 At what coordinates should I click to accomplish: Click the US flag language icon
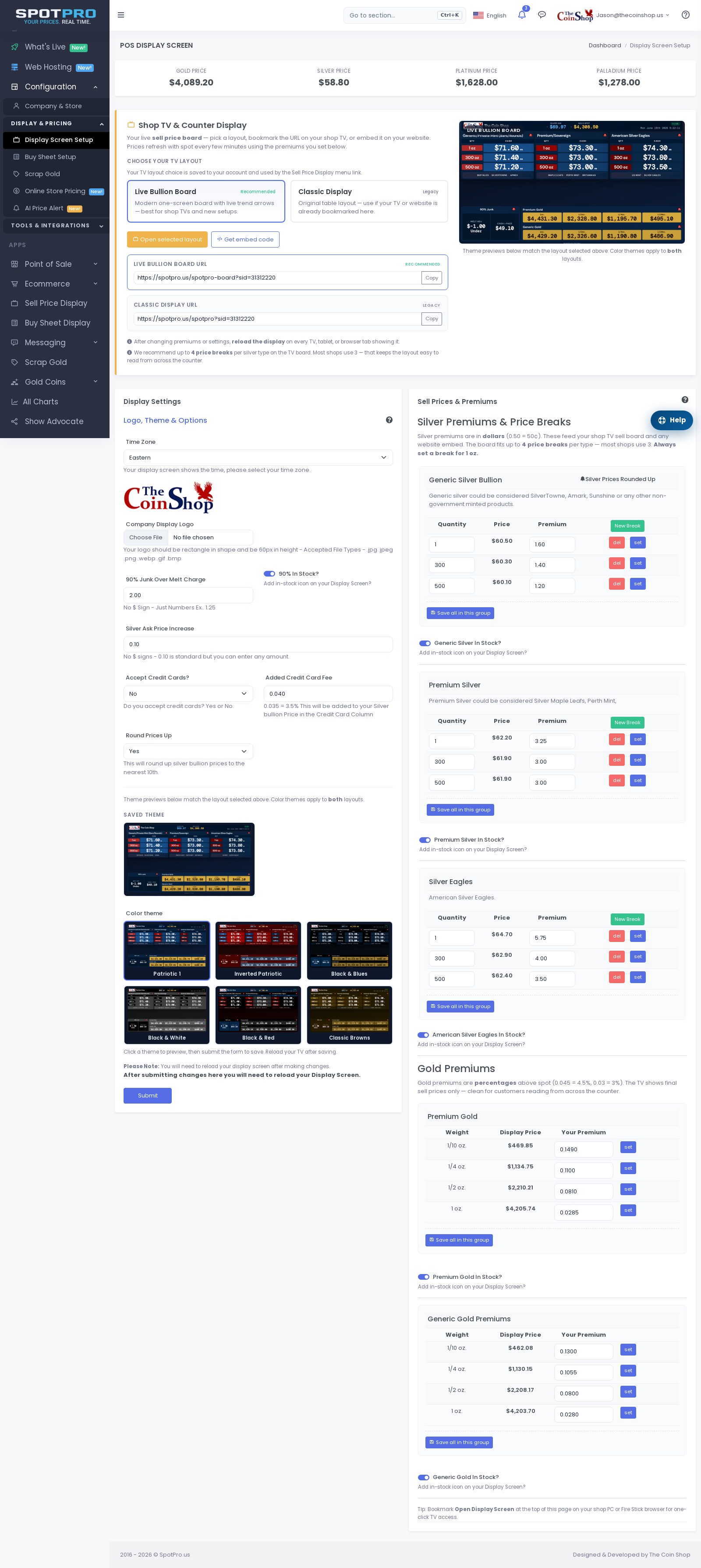tap(478, 15)
